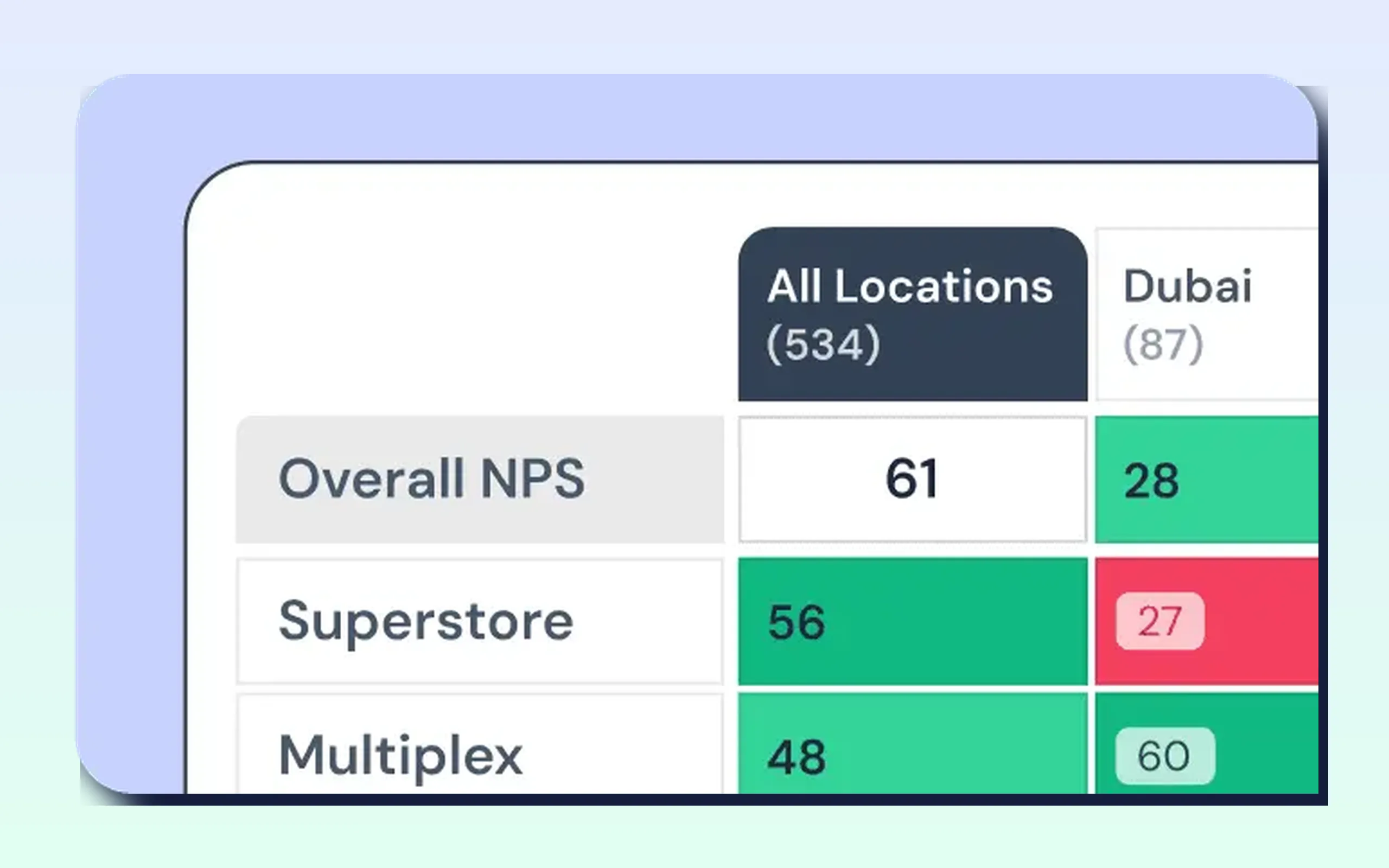The width and height of the screenshot is (1389, 868).
Task: Click the (534) response count
Action: click(823, 344)
